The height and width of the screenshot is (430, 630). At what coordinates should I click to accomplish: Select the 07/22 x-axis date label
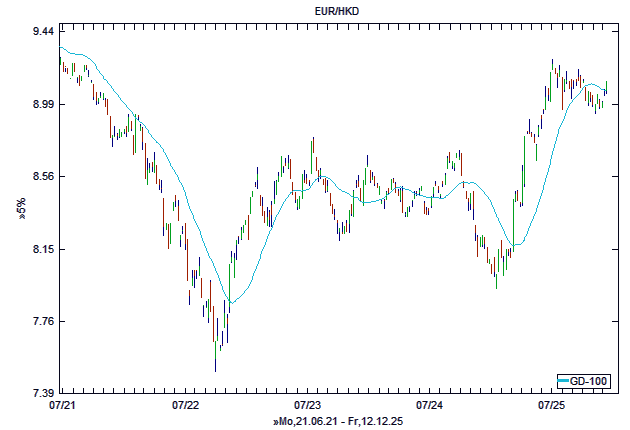[185, 406]
